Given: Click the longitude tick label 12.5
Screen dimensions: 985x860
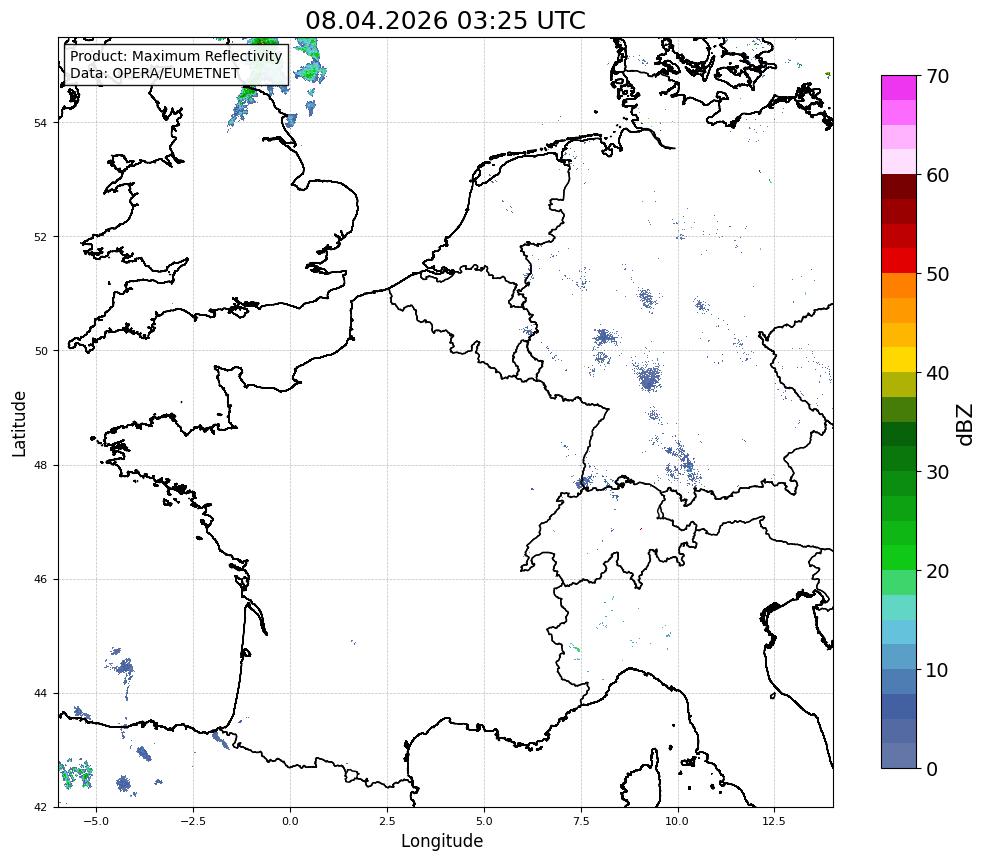Looking at the screenshot, I should point(774,821).
